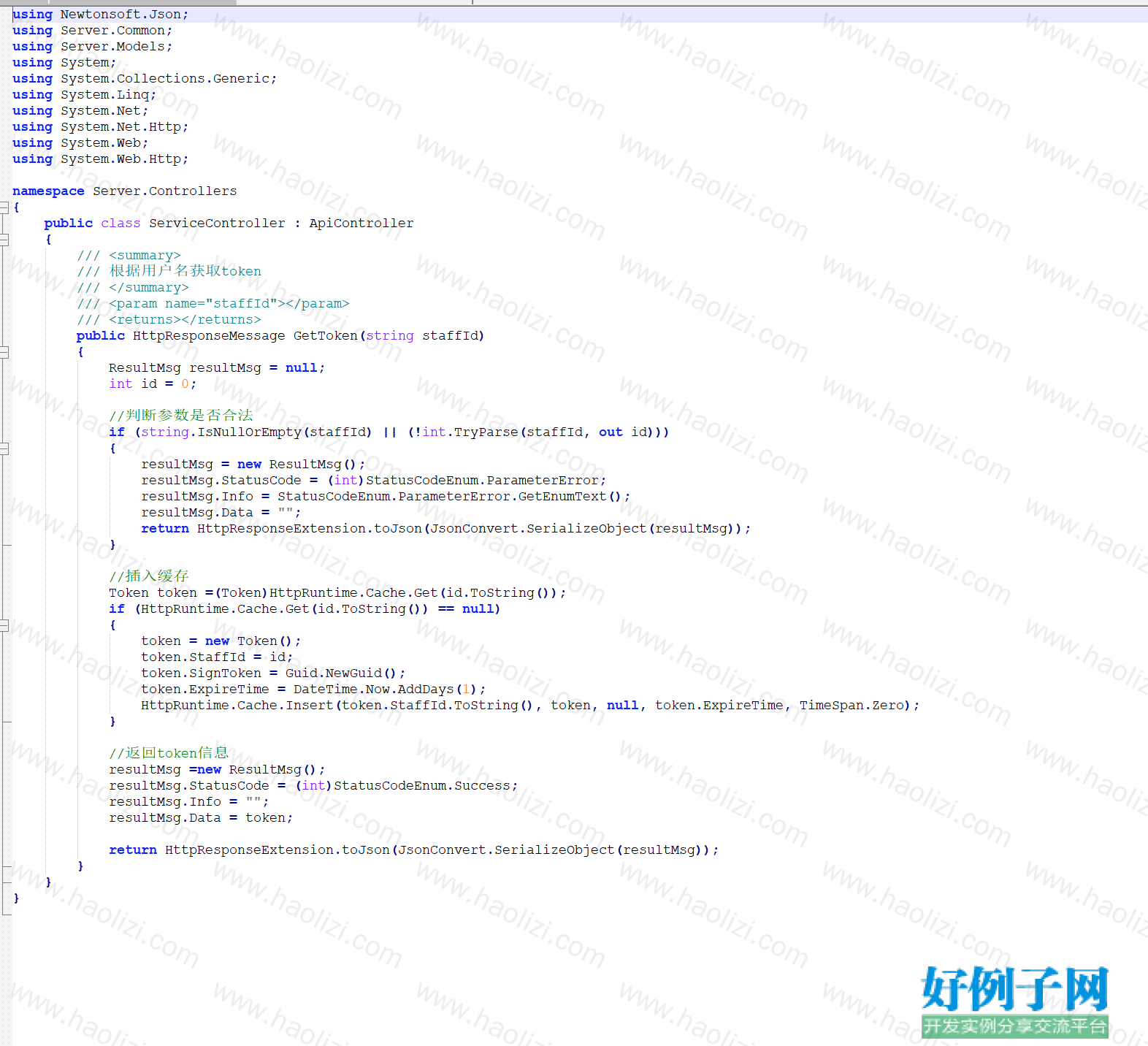Click 'Token token =(Token)HttpRuntime.Cache.Get' line
This screenshot has width=1148, height=1046.
pos(337,592)
